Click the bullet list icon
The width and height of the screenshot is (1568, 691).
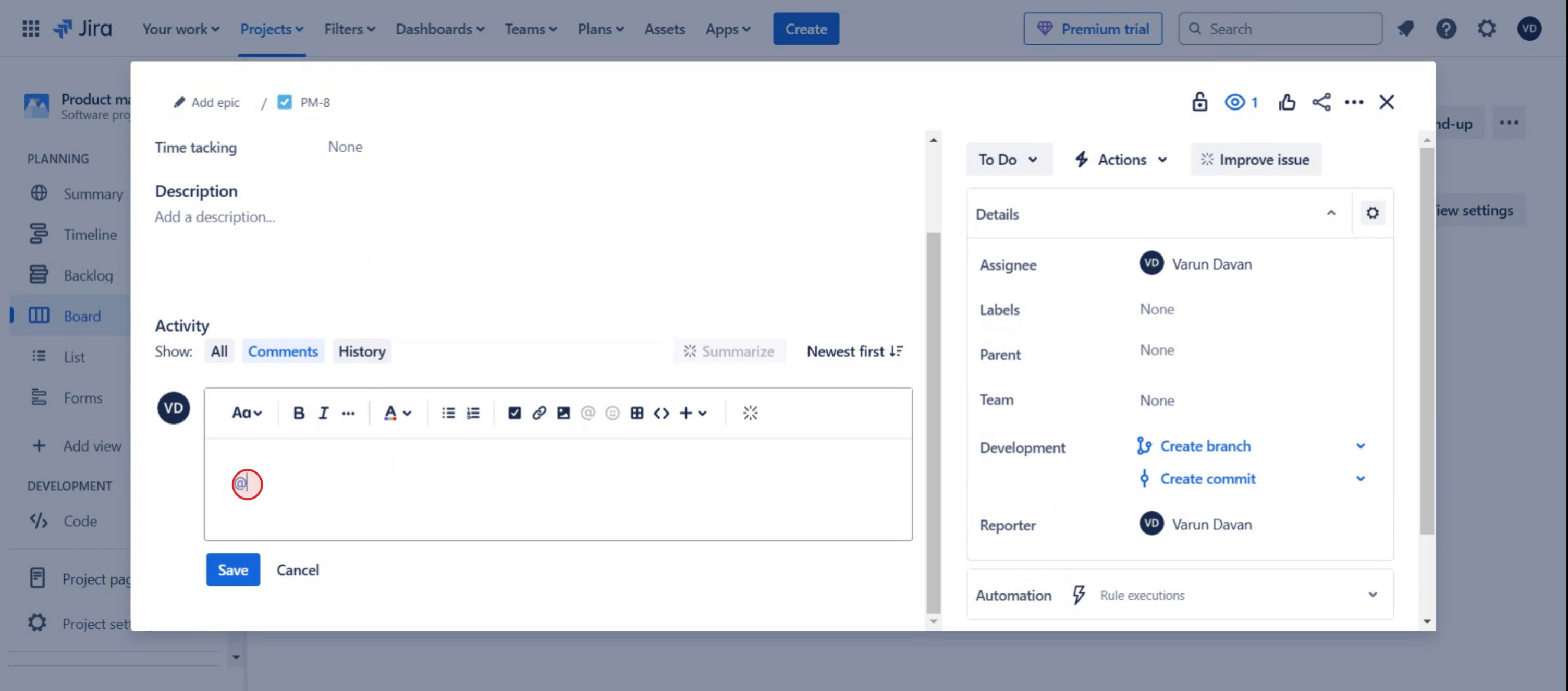448,413
